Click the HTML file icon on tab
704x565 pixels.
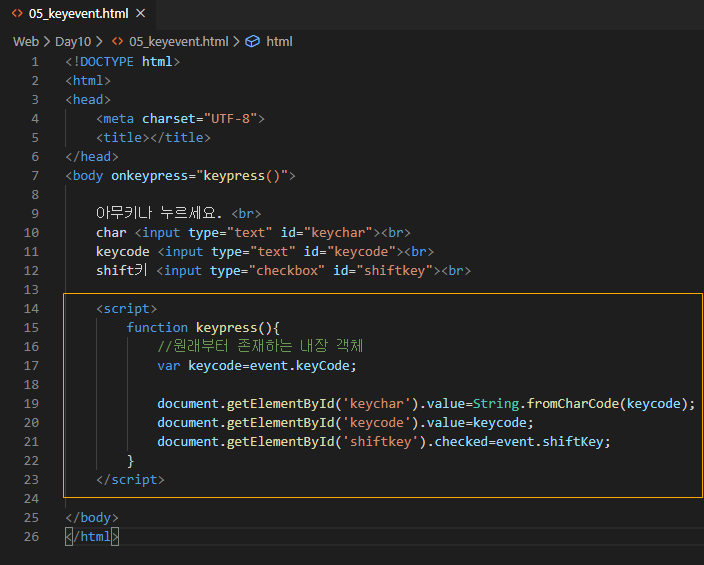coord(17,13)
